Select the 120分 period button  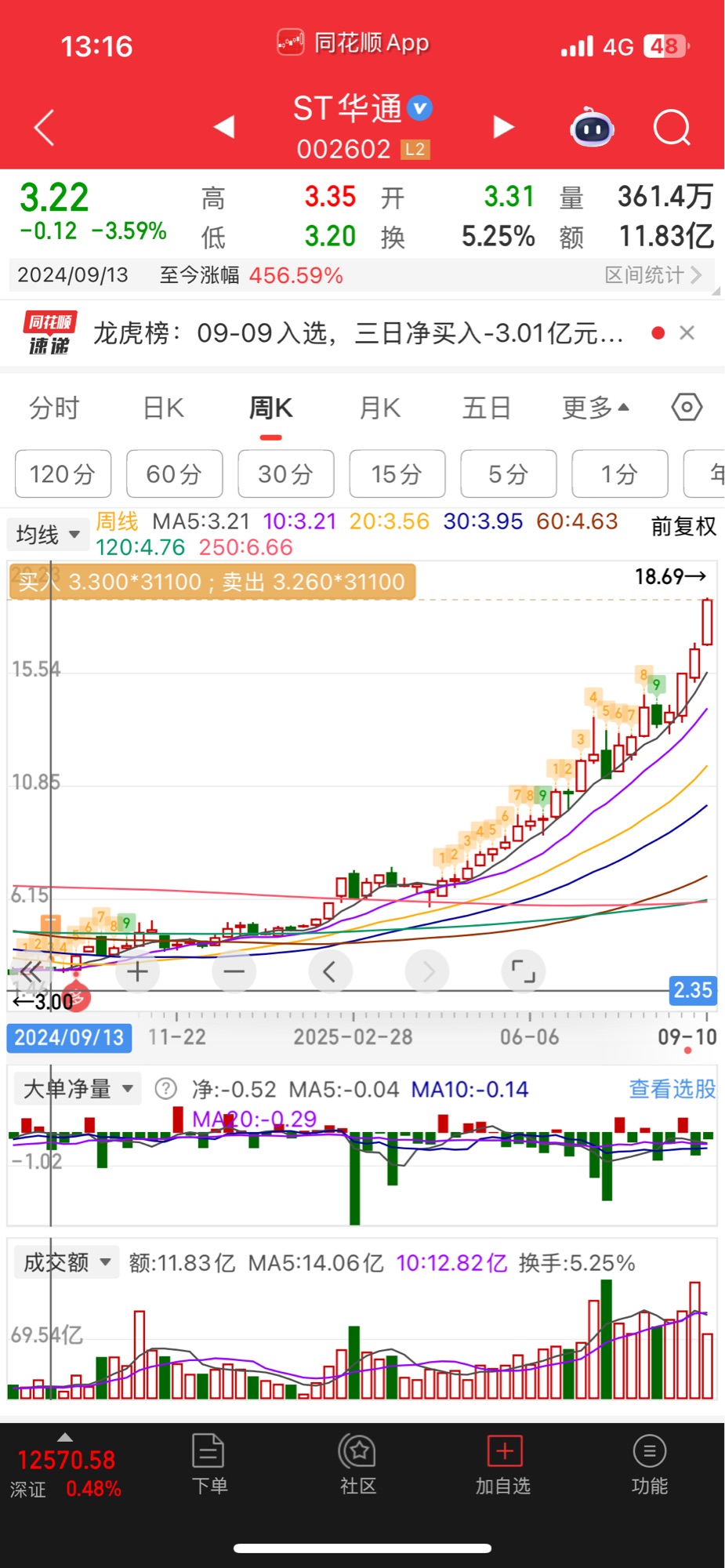click(x=63, y=474)
